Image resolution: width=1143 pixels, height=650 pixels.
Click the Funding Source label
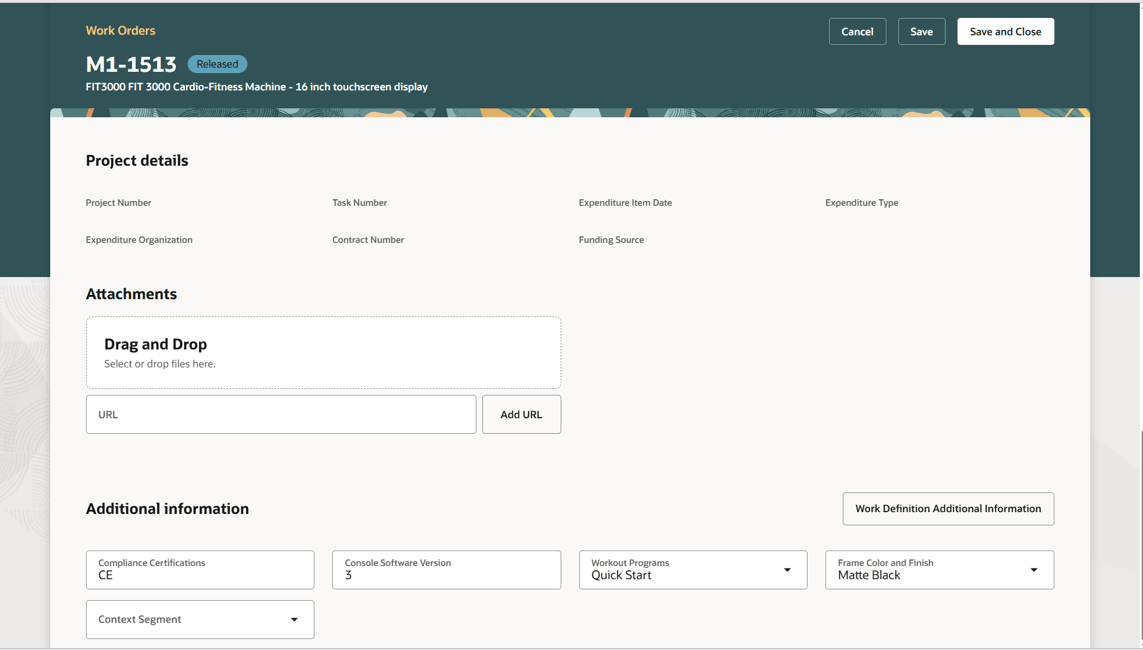tap(612, 240)
